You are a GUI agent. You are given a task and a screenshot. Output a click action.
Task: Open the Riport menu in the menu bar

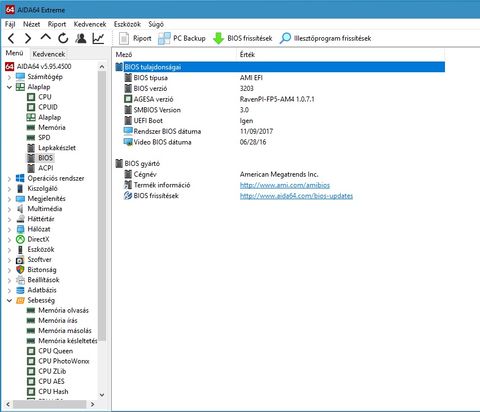click(x=57, y=24)
